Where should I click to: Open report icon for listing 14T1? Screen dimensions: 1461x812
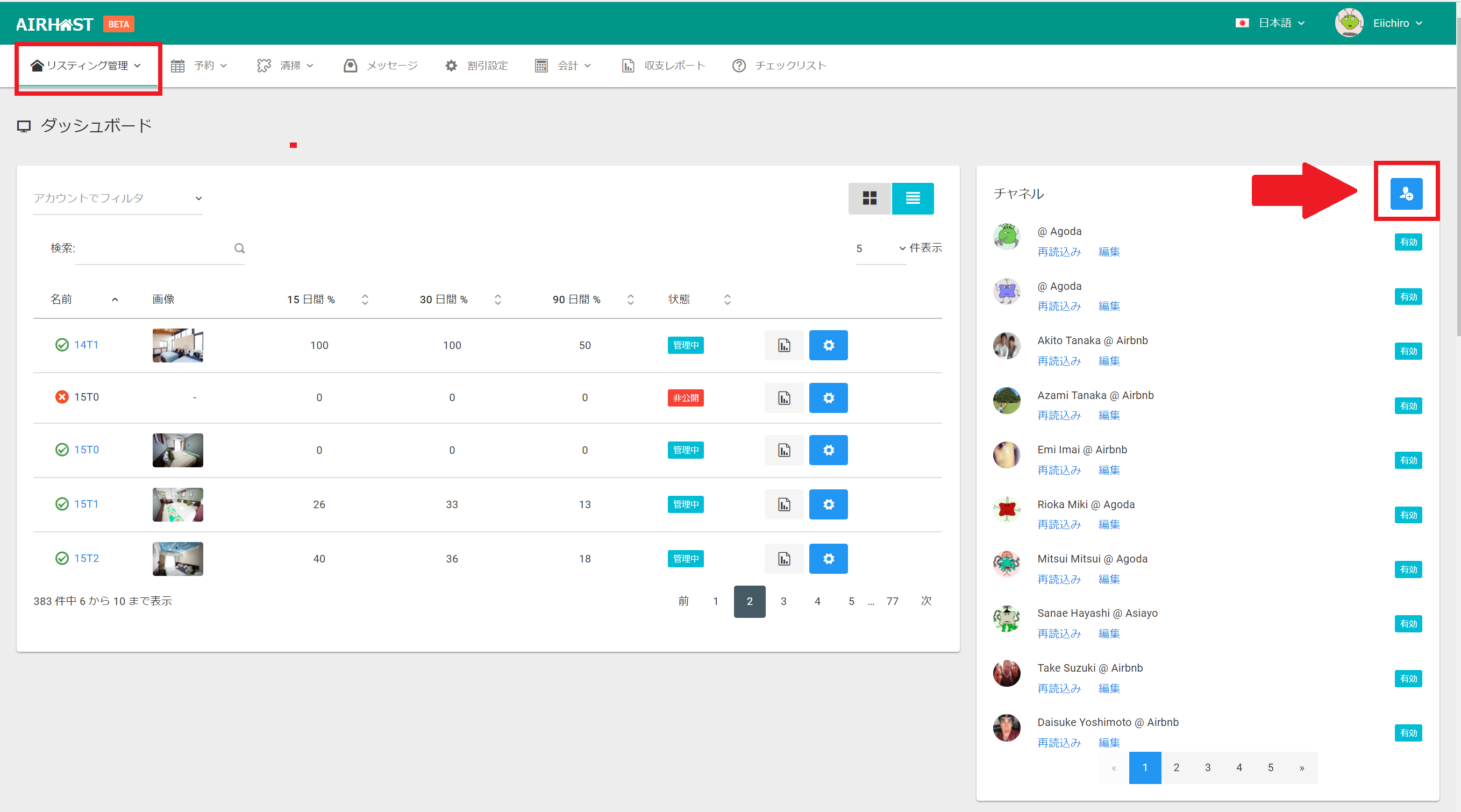pos(783,345)
